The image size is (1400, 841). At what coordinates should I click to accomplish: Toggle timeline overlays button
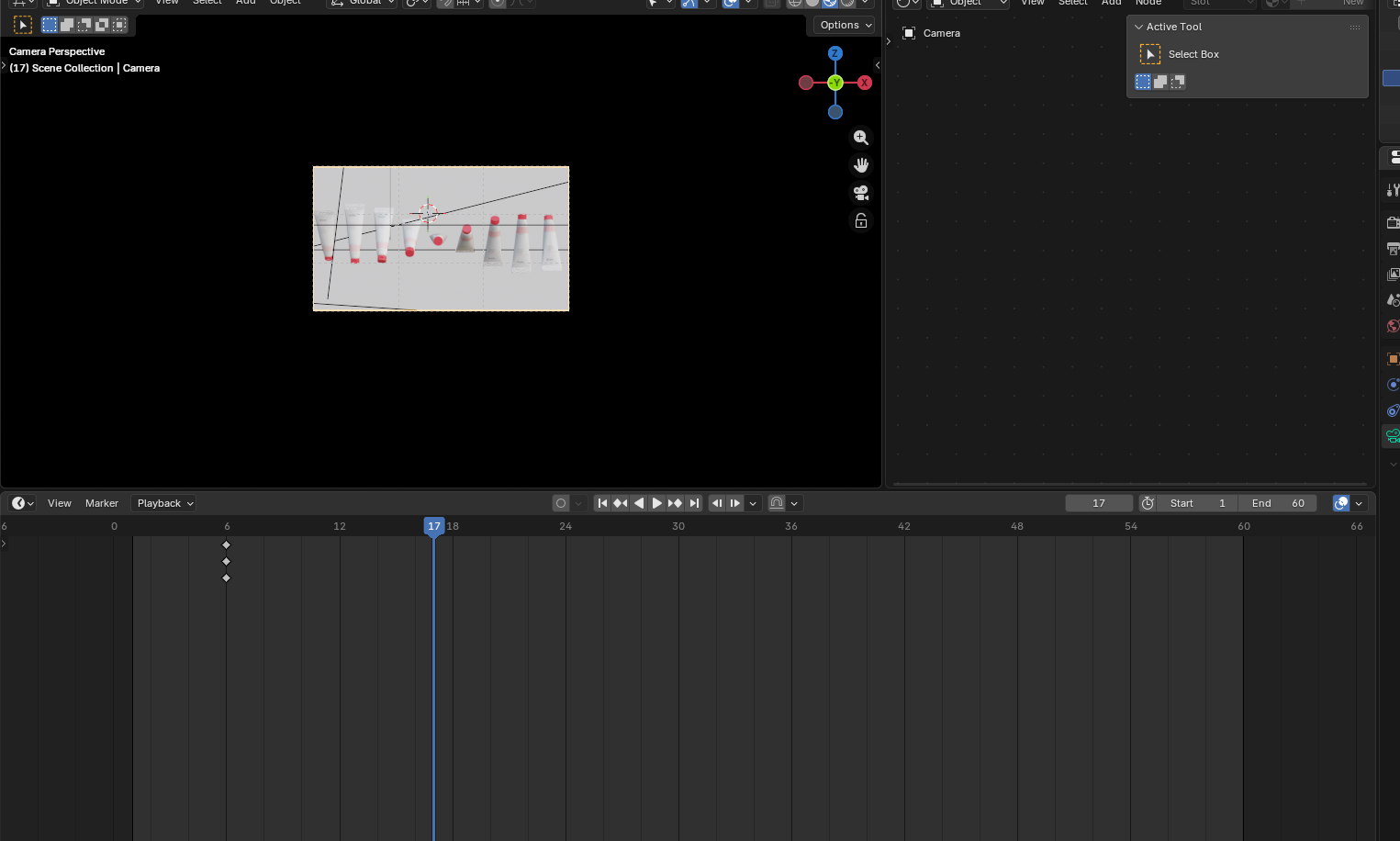pos(1341,503)
